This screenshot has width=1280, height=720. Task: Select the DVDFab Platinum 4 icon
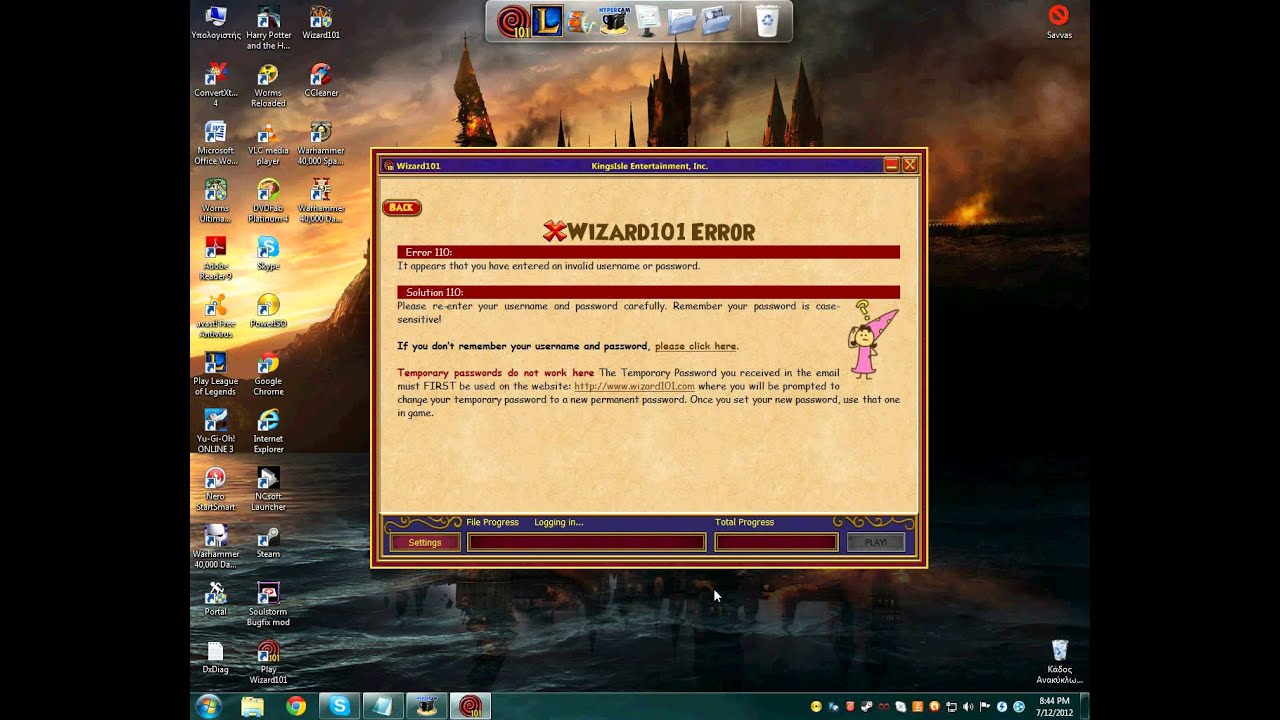pos(268,201)
